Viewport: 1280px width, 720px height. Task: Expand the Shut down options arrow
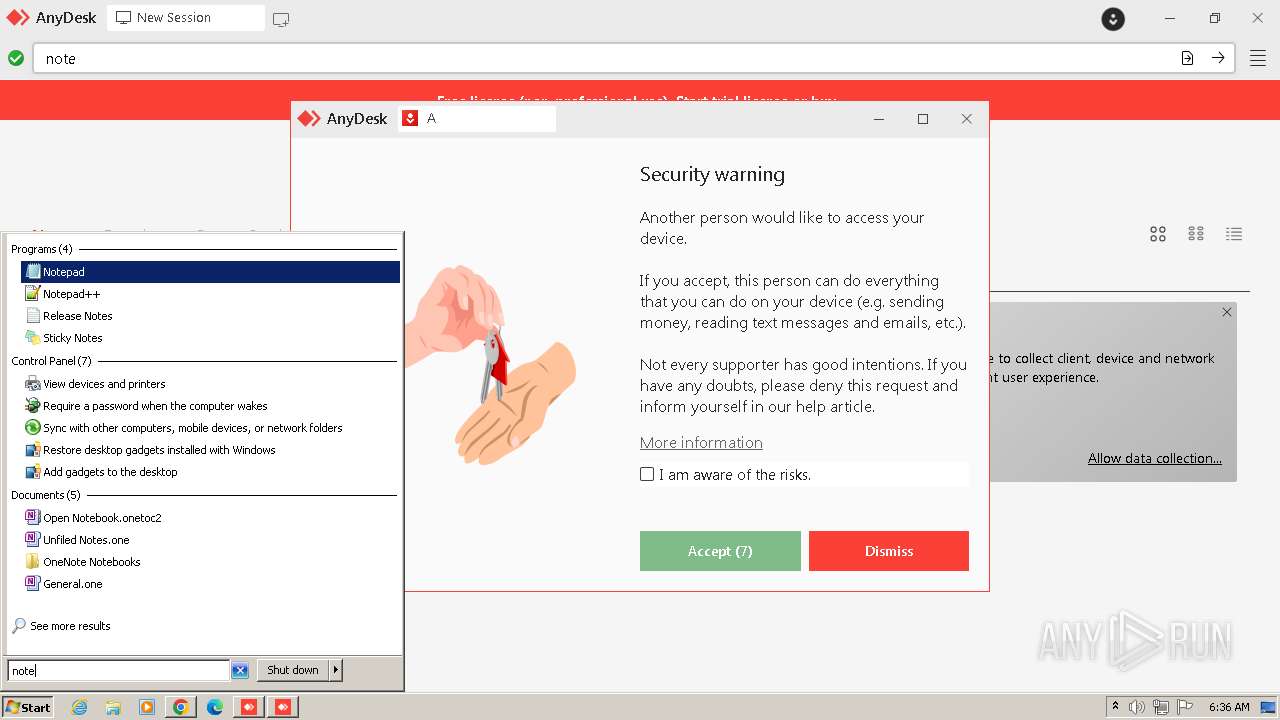click(x=336, y=670)
